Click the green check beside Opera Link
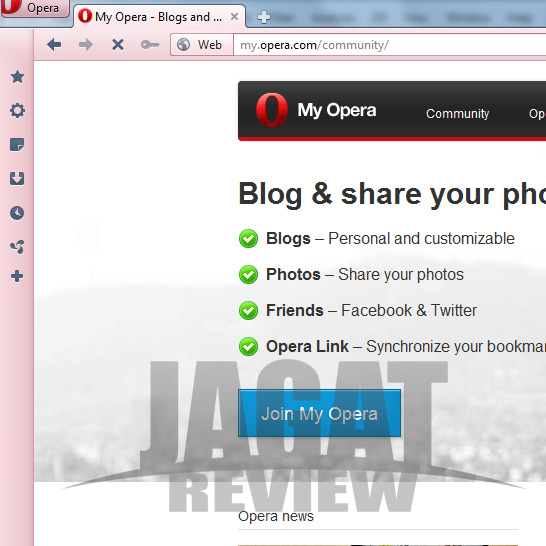Image resolution: width=546 pixels, height=546 pixels. point(248,346)
